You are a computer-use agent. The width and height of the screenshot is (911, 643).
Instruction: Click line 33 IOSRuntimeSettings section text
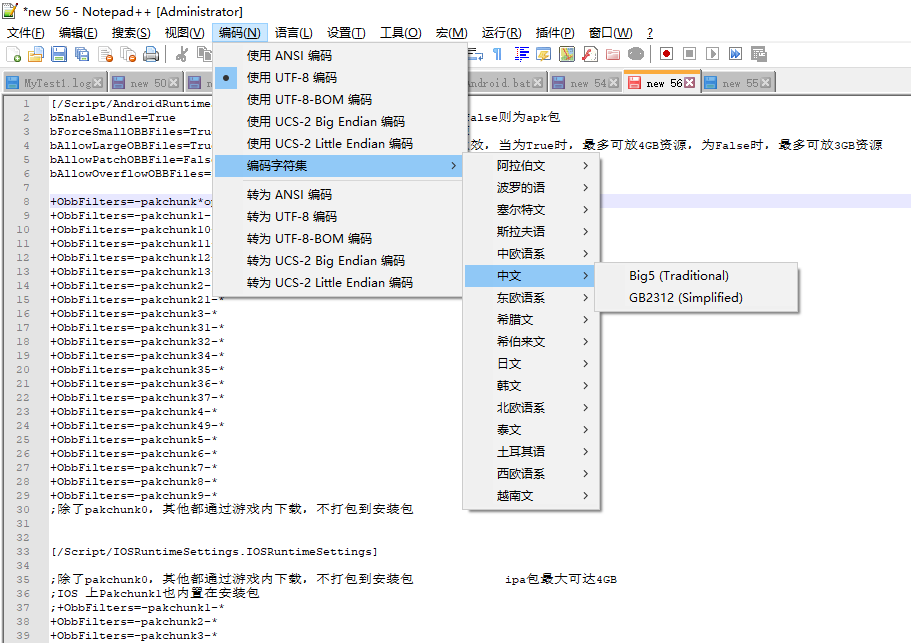pyautogui.click(x=214, y=552)
